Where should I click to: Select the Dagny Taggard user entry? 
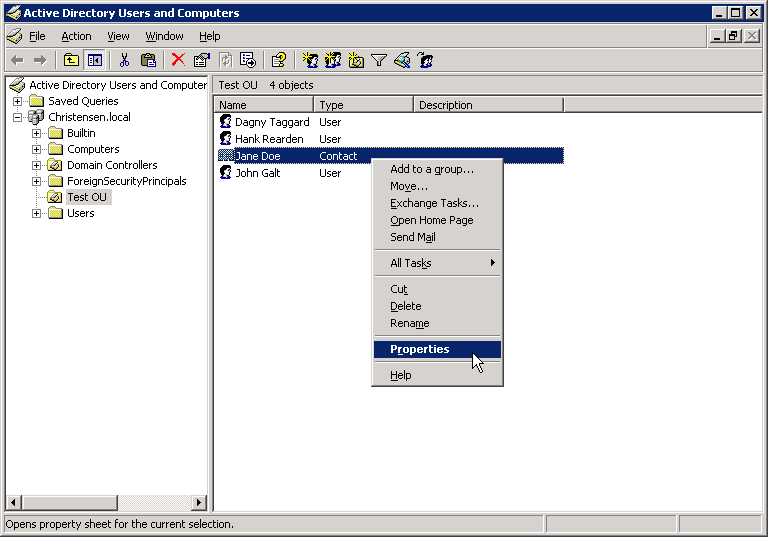(x=271, y=122)
